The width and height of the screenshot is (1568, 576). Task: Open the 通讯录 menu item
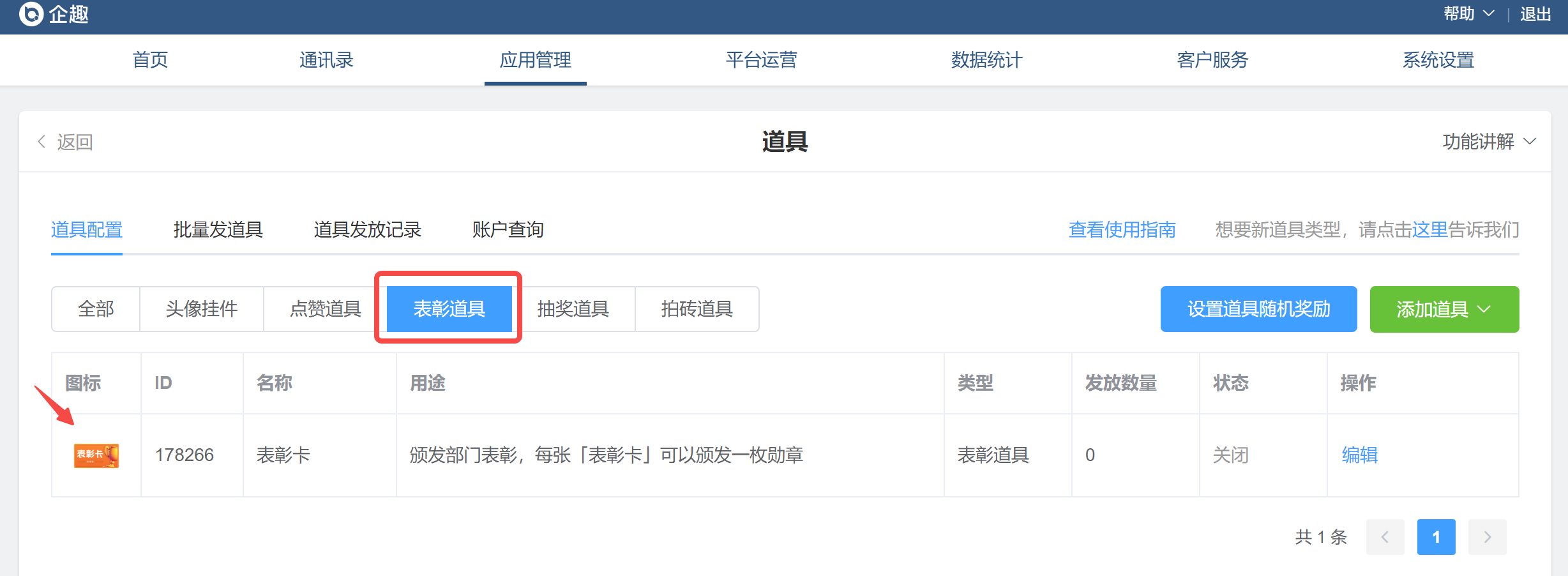(326, 60)
